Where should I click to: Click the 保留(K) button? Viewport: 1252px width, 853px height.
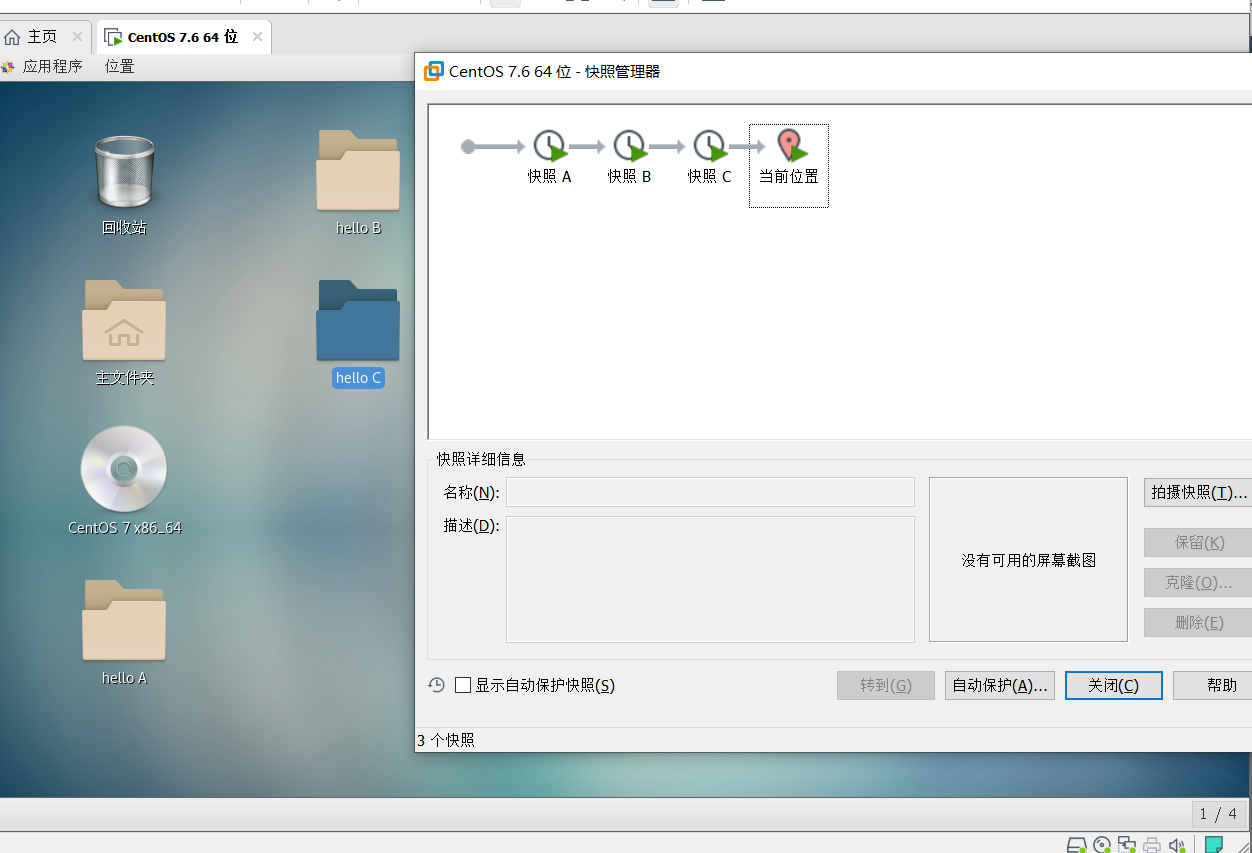pyautogui.click(x=1198, y=543)
